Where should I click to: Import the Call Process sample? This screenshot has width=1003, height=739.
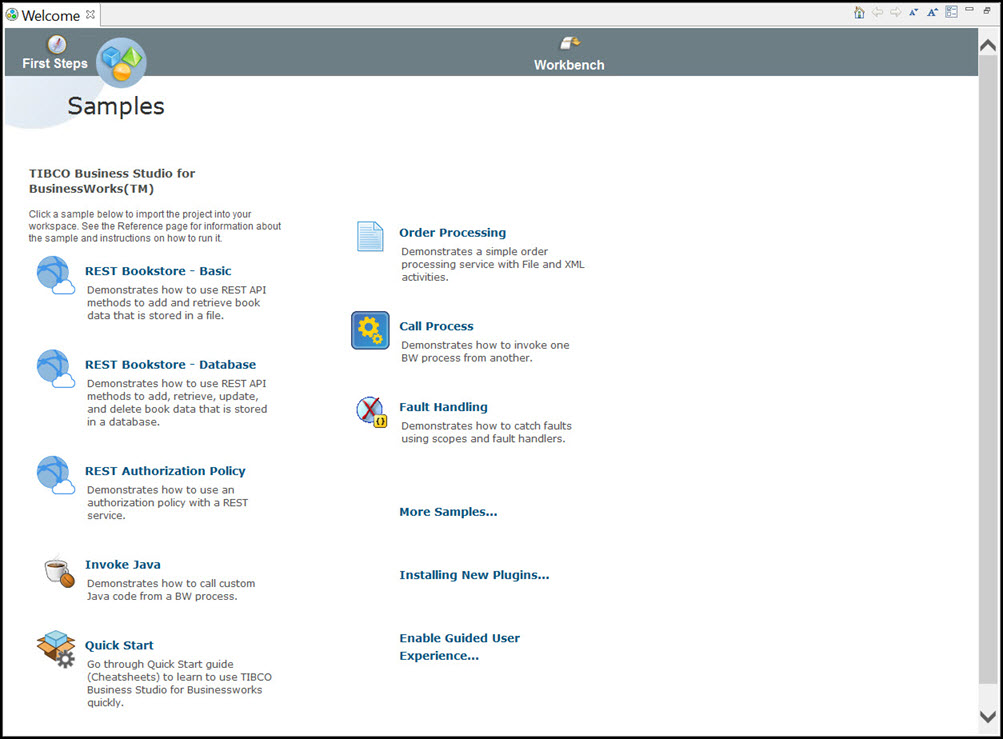coord(436,326)
